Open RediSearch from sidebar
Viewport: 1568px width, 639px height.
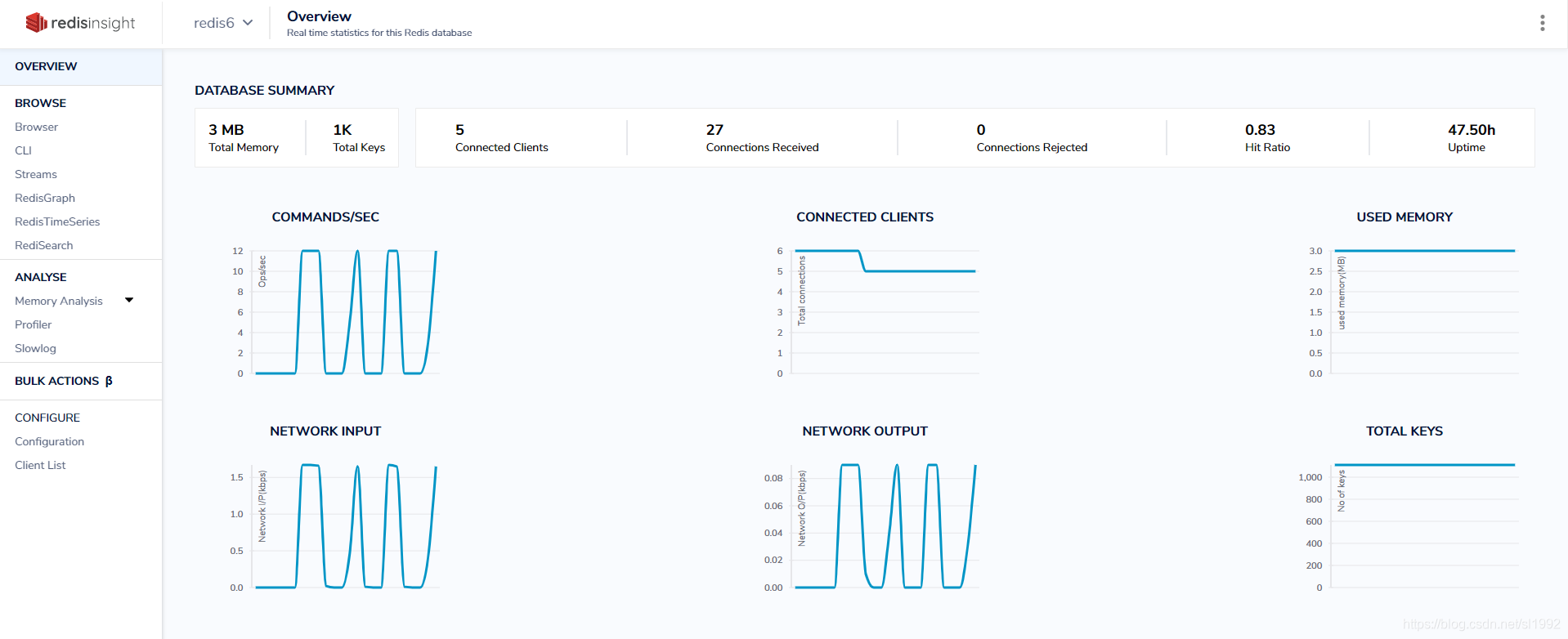click(x=44, y=245)
